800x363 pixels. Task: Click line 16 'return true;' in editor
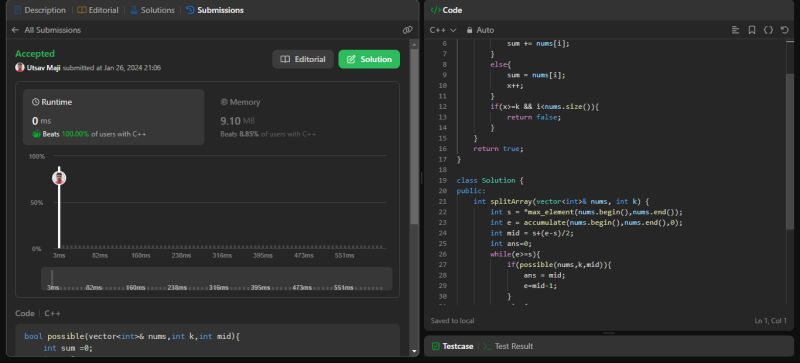click(498, 149)
